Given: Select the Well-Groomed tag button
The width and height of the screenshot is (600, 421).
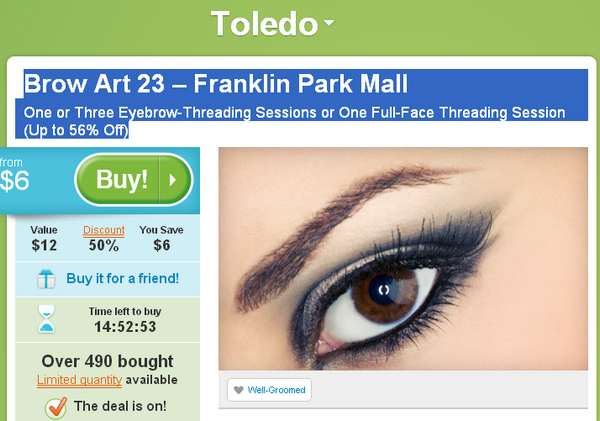Looking at the screenshot, I should point(269,390).
